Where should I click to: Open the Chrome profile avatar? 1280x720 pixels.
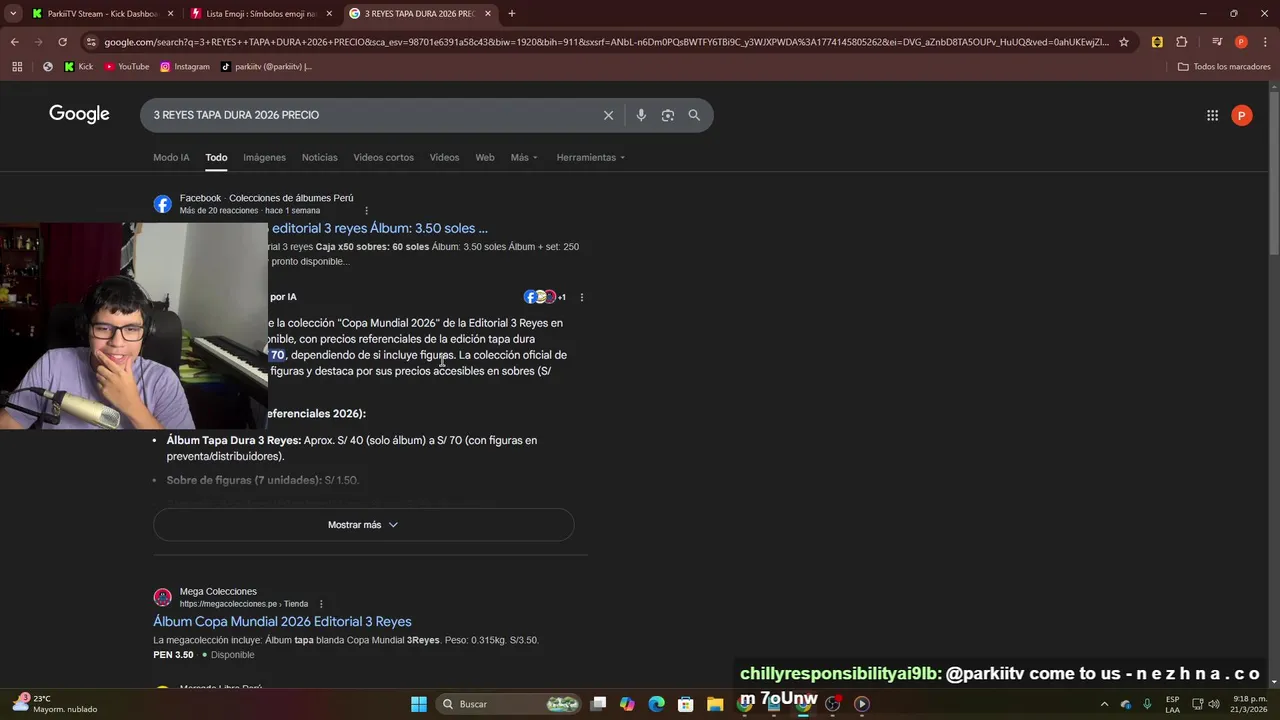(1241, 42)
